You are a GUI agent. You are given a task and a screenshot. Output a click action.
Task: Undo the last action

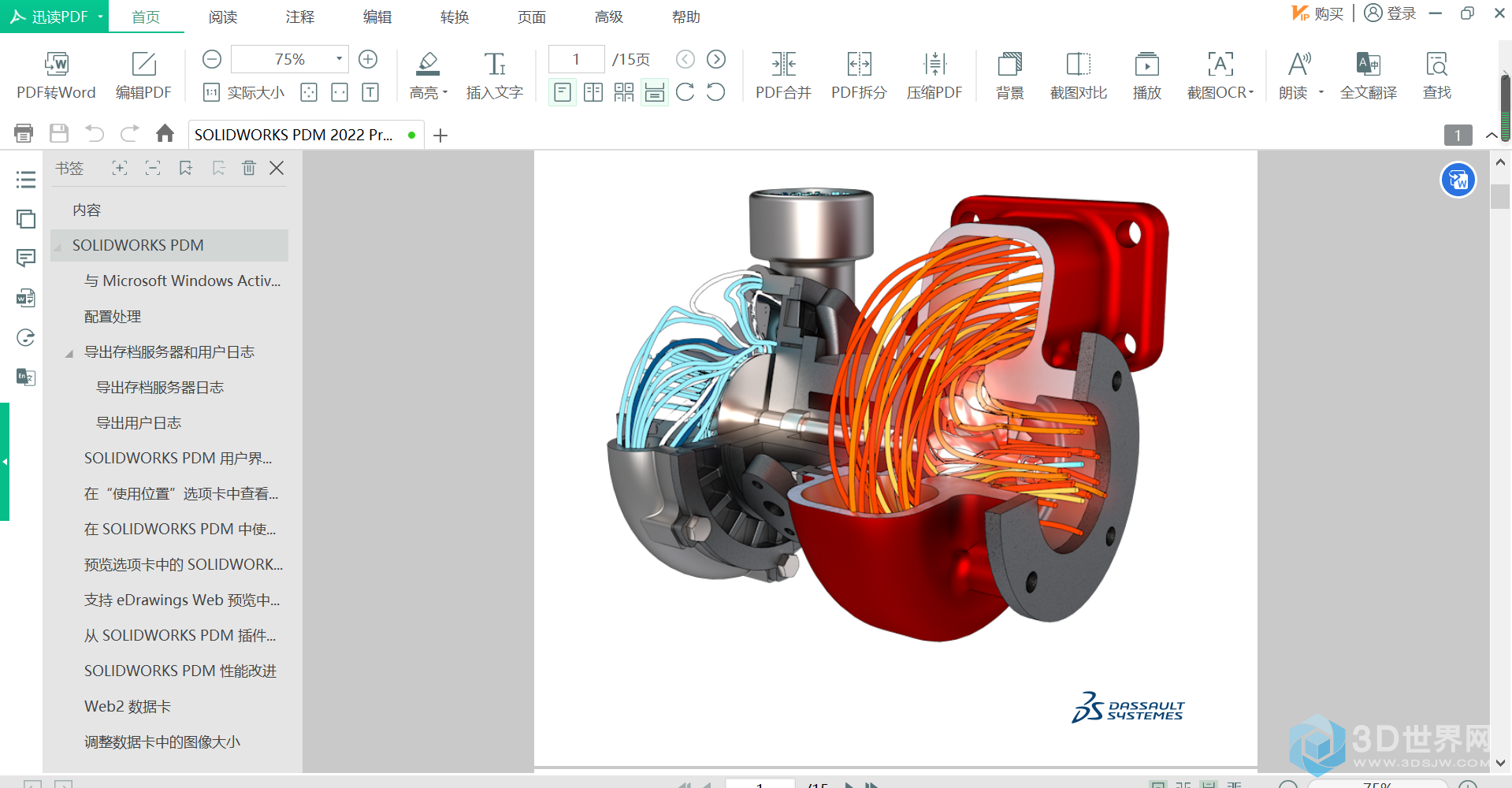click(x=95, y=133)
